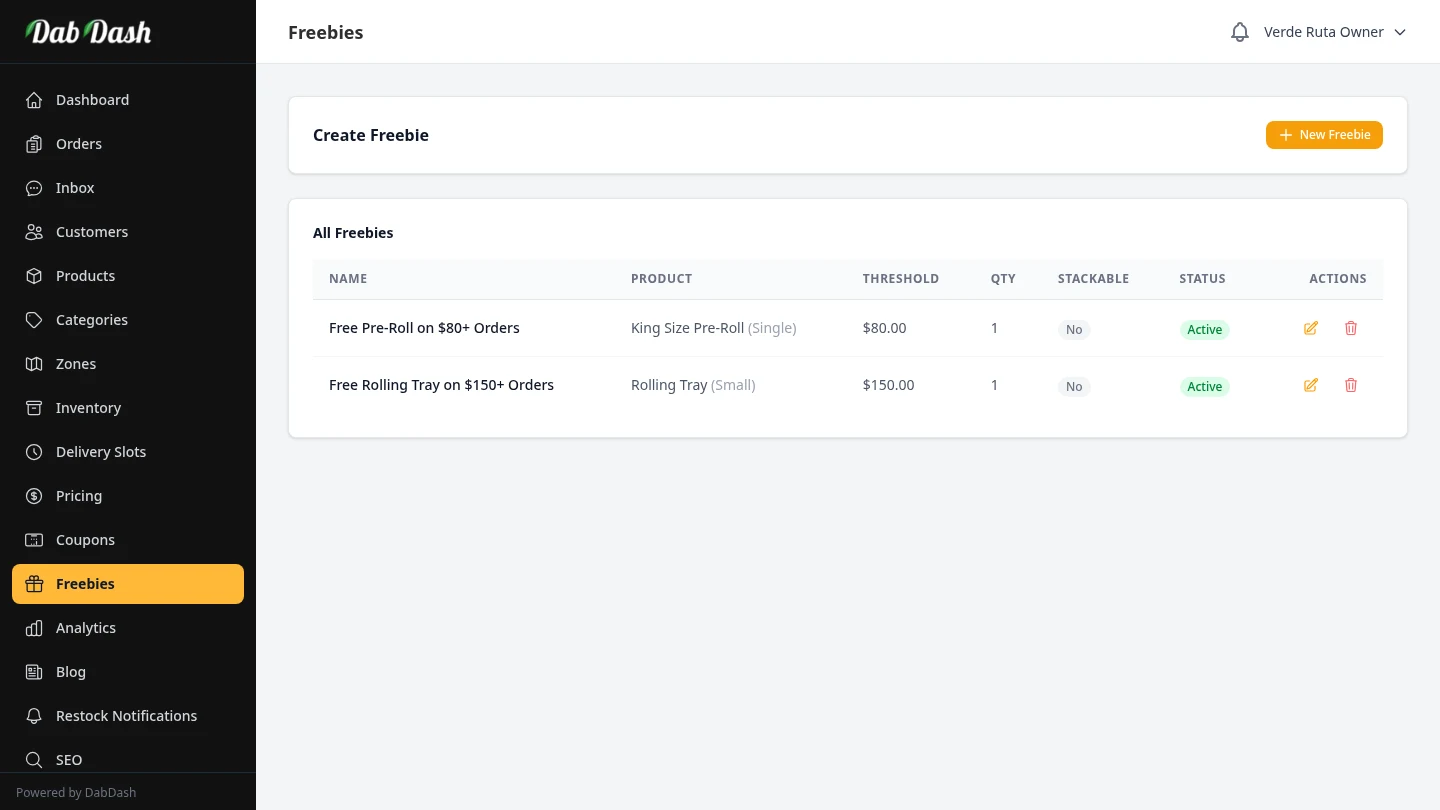This screenshot has height=810, width=1440.
Task: Edit the Free Pre-Roll freebie
Action: [x=1310, y=328]
